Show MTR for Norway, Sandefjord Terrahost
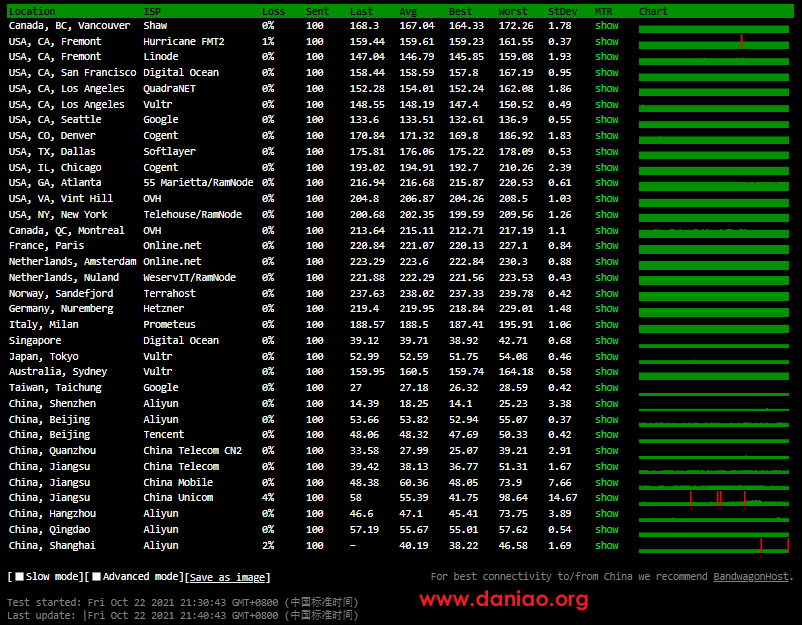Image resolution: width=802 pixels, height=625 pixels. pyautogui.click(x=607, y=293)
